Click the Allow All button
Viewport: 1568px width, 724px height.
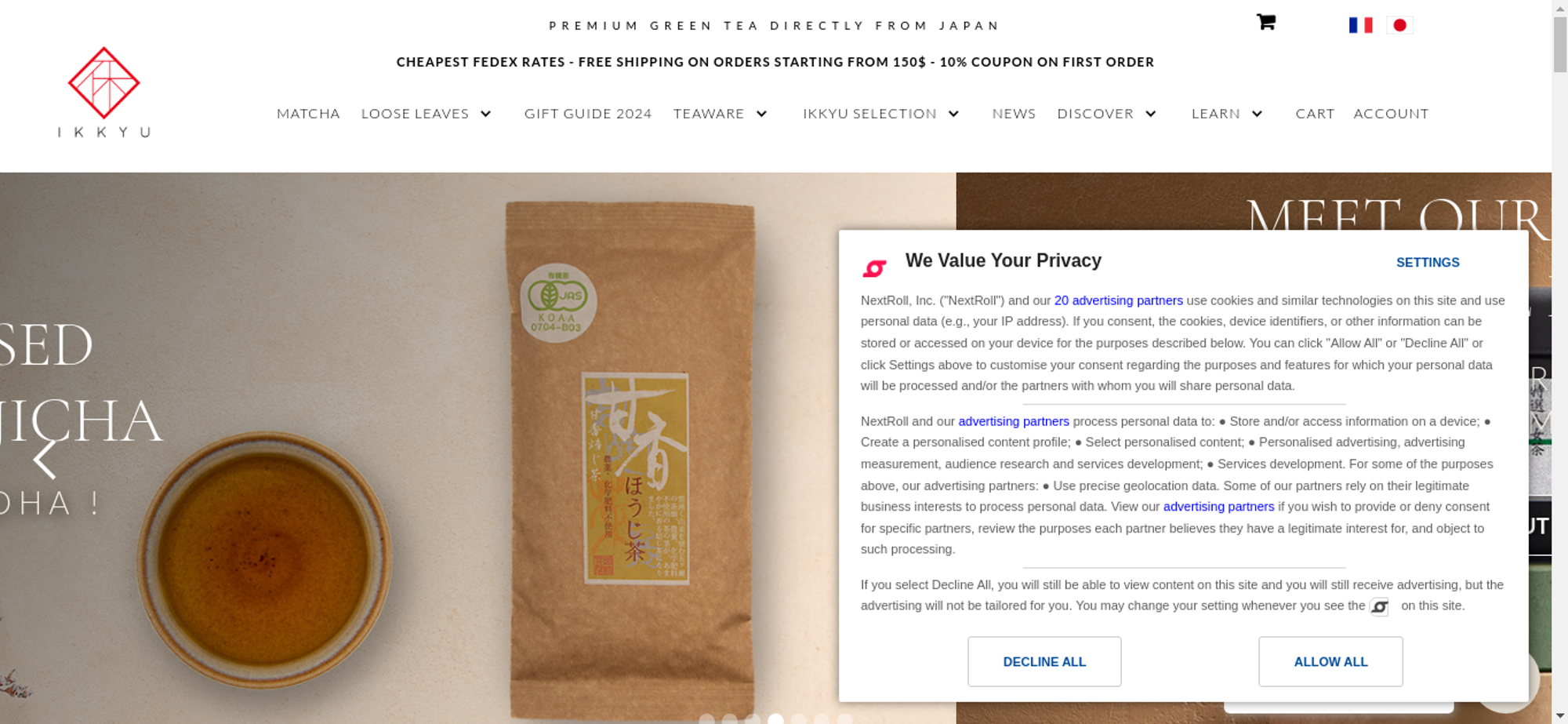[x=1330, y=661]
